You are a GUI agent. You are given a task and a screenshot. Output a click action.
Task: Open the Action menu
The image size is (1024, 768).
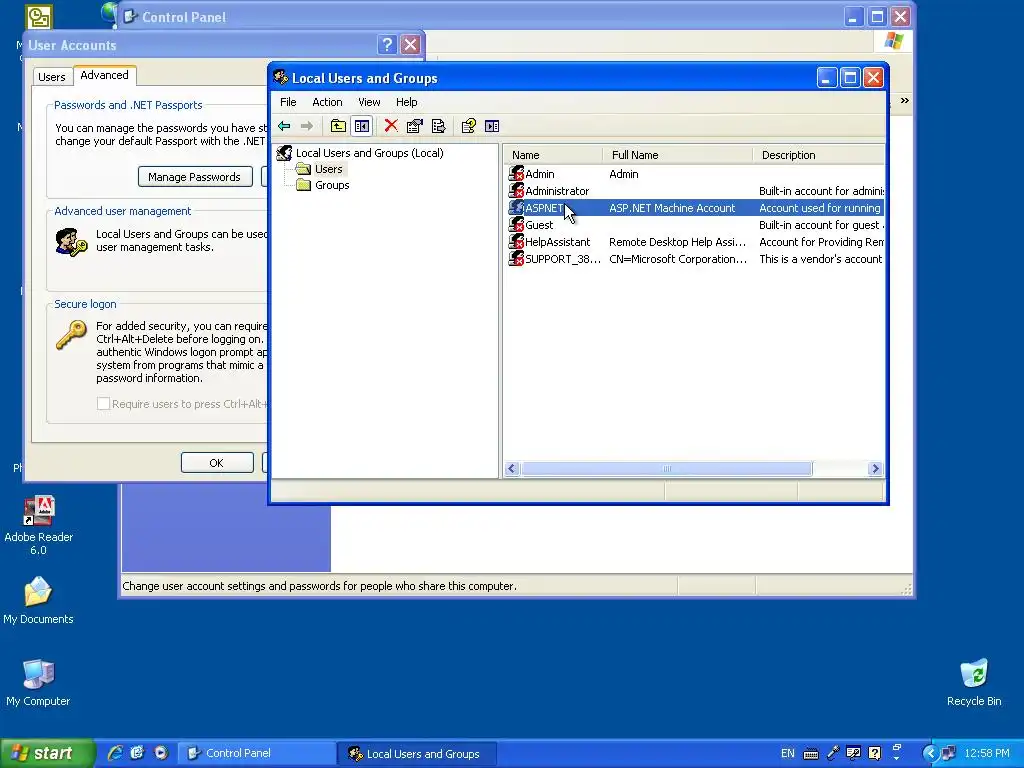click(327, 102)
